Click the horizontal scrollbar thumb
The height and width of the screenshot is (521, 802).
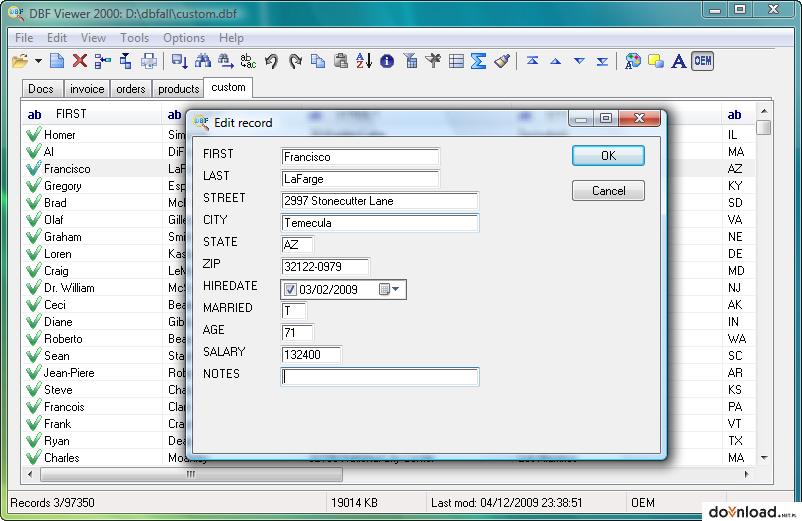coord(191,474)
